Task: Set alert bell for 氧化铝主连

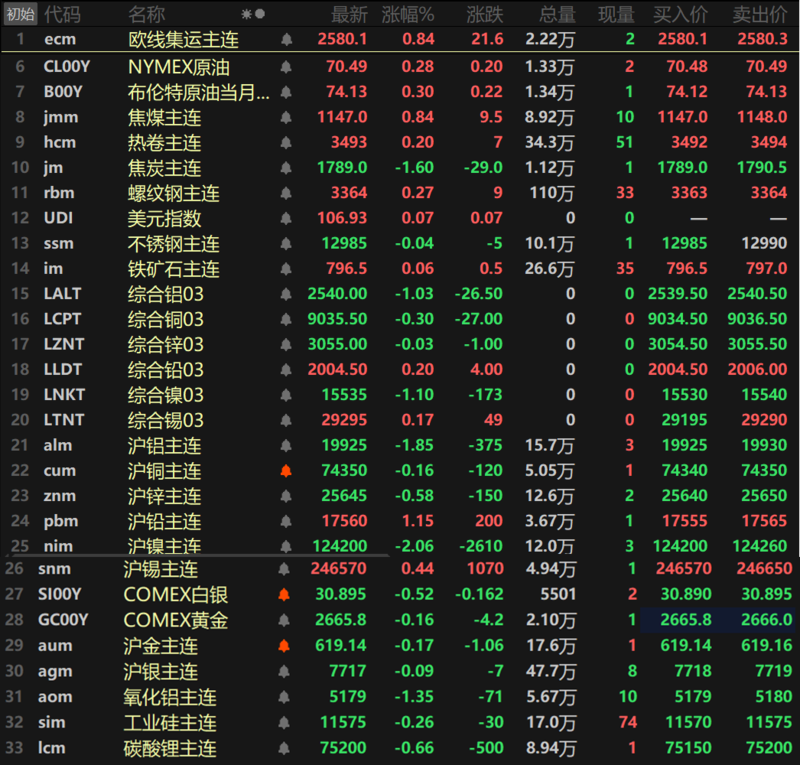Action: click(284, 697)
